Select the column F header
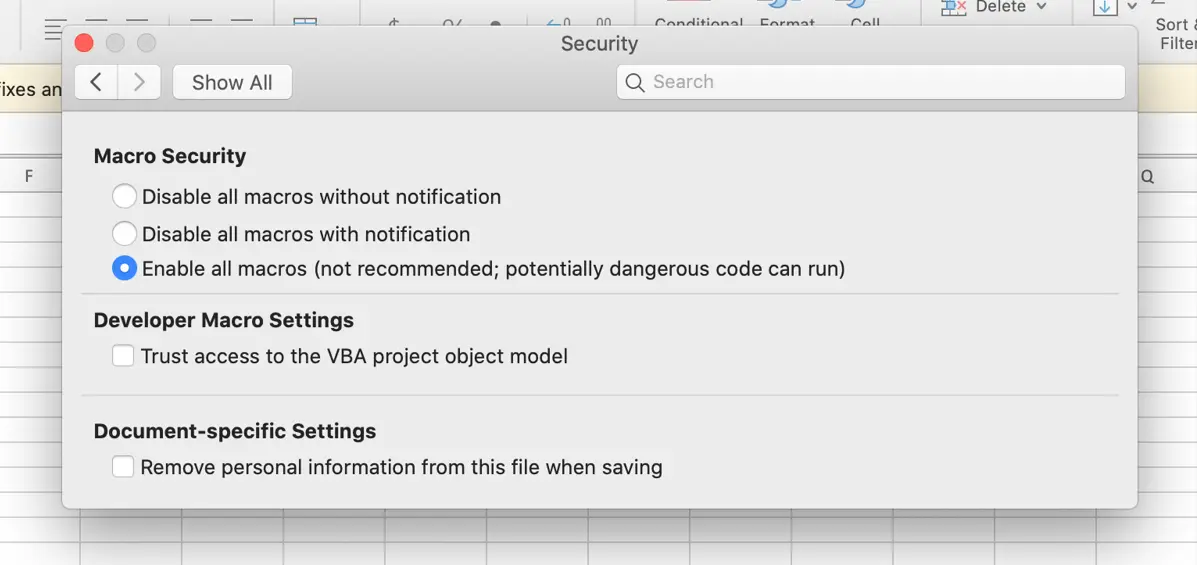 coord(29,176)
